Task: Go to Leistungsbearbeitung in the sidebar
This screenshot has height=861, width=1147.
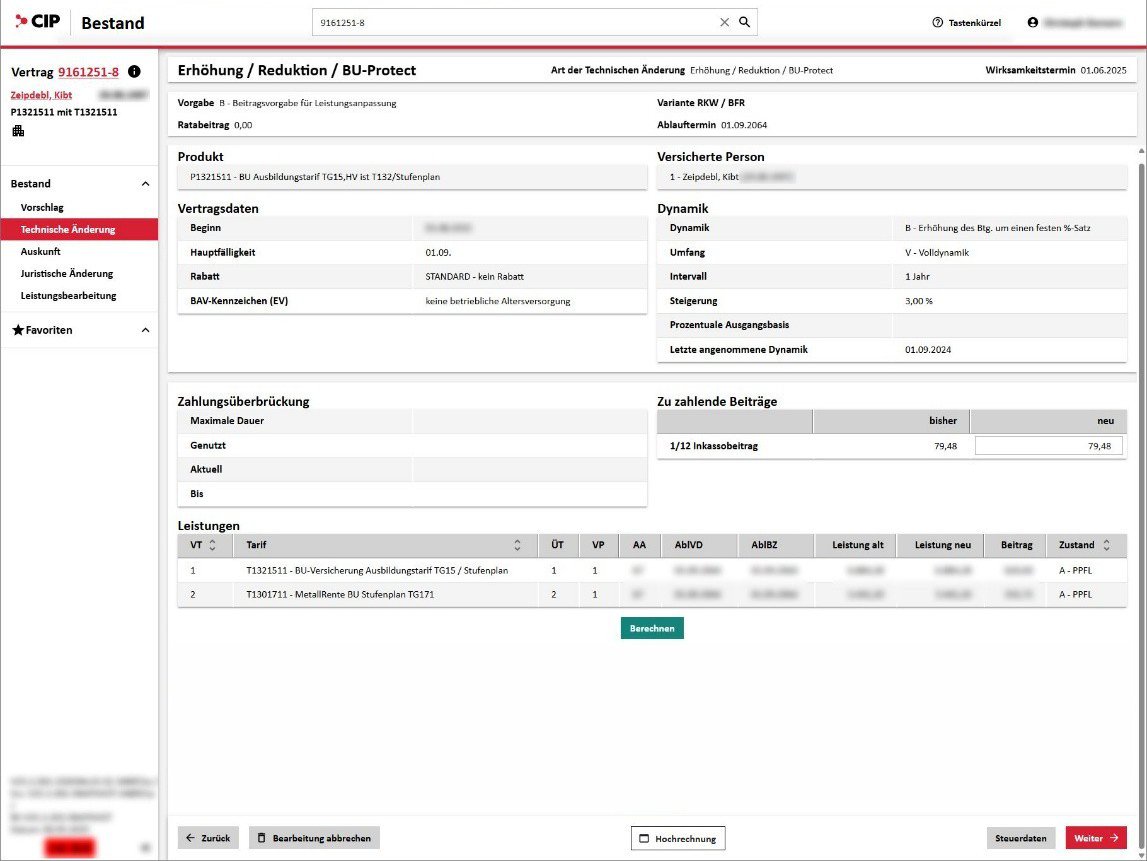Action: click(x=68, y=295)
